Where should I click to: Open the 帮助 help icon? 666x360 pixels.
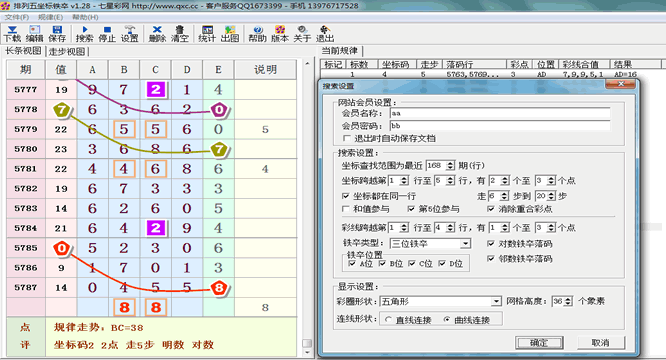point(257,34)
